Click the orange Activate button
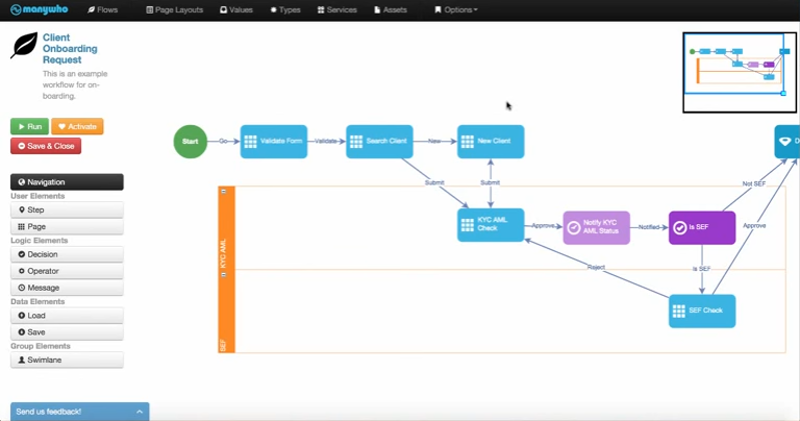 77,127
